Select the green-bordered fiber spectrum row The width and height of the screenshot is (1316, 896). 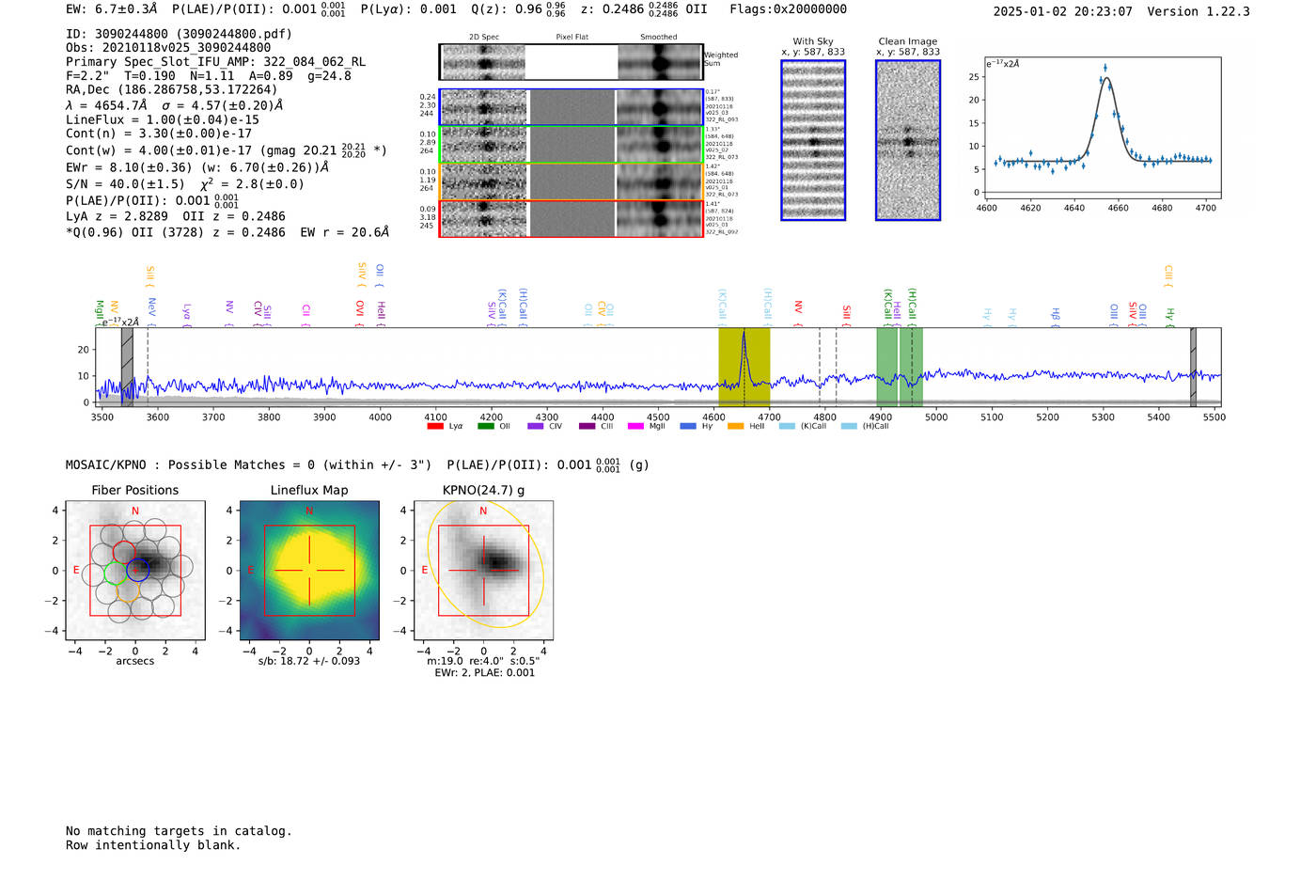tap(572, 145)
